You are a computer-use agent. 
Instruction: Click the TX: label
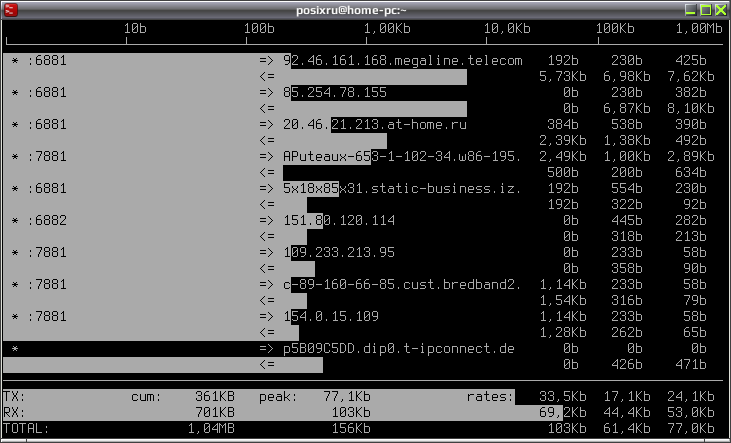point(14,396)
